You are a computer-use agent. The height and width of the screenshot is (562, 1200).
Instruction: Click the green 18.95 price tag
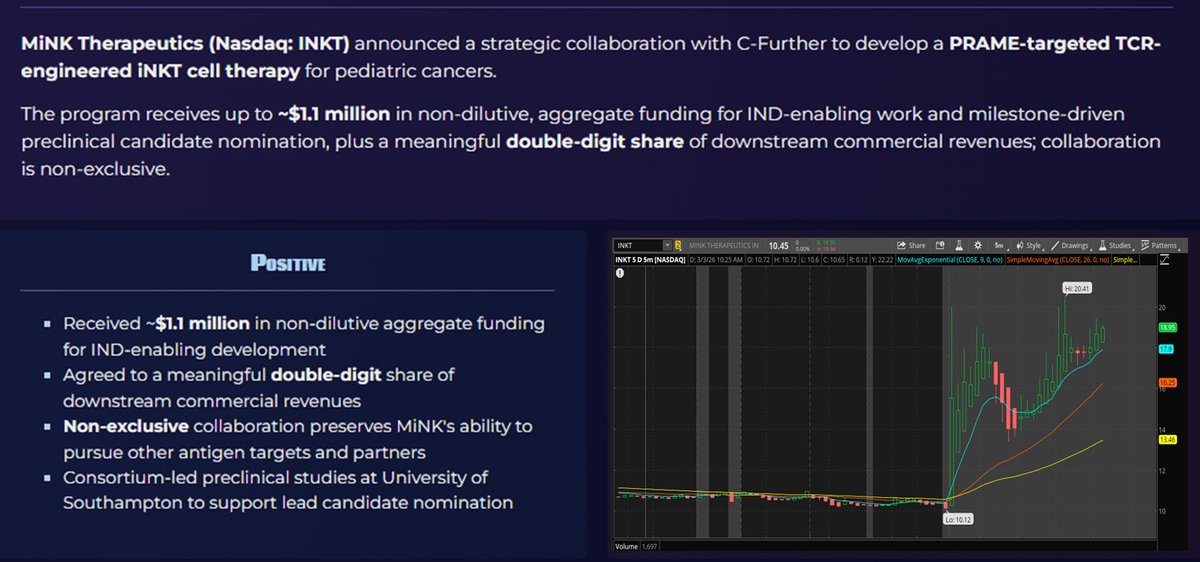(x=1167, y=326)
